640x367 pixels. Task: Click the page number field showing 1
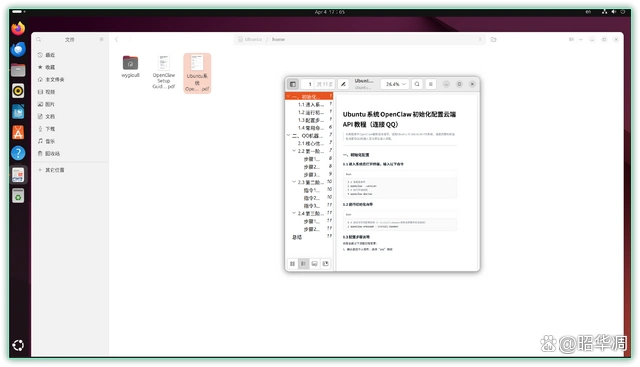point(309,84)
